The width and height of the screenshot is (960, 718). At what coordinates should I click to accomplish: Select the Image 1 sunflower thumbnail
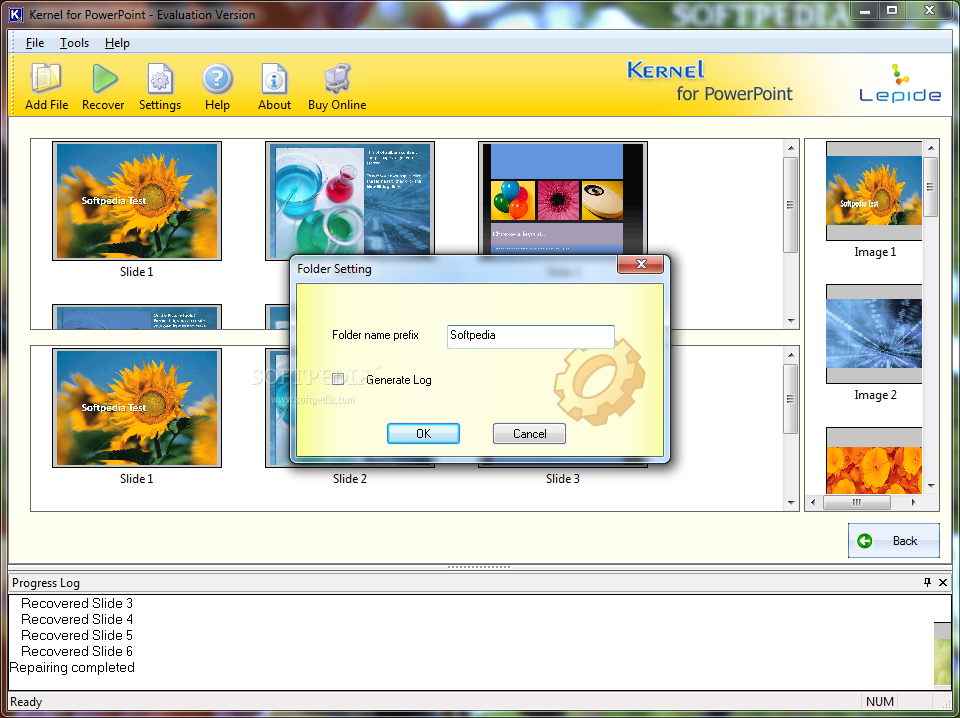874,191
